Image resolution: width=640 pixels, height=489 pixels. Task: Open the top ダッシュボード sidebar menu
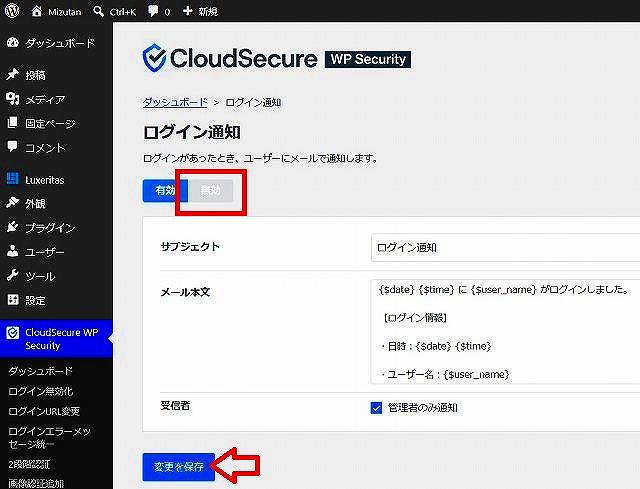click(x=60, y=43)
